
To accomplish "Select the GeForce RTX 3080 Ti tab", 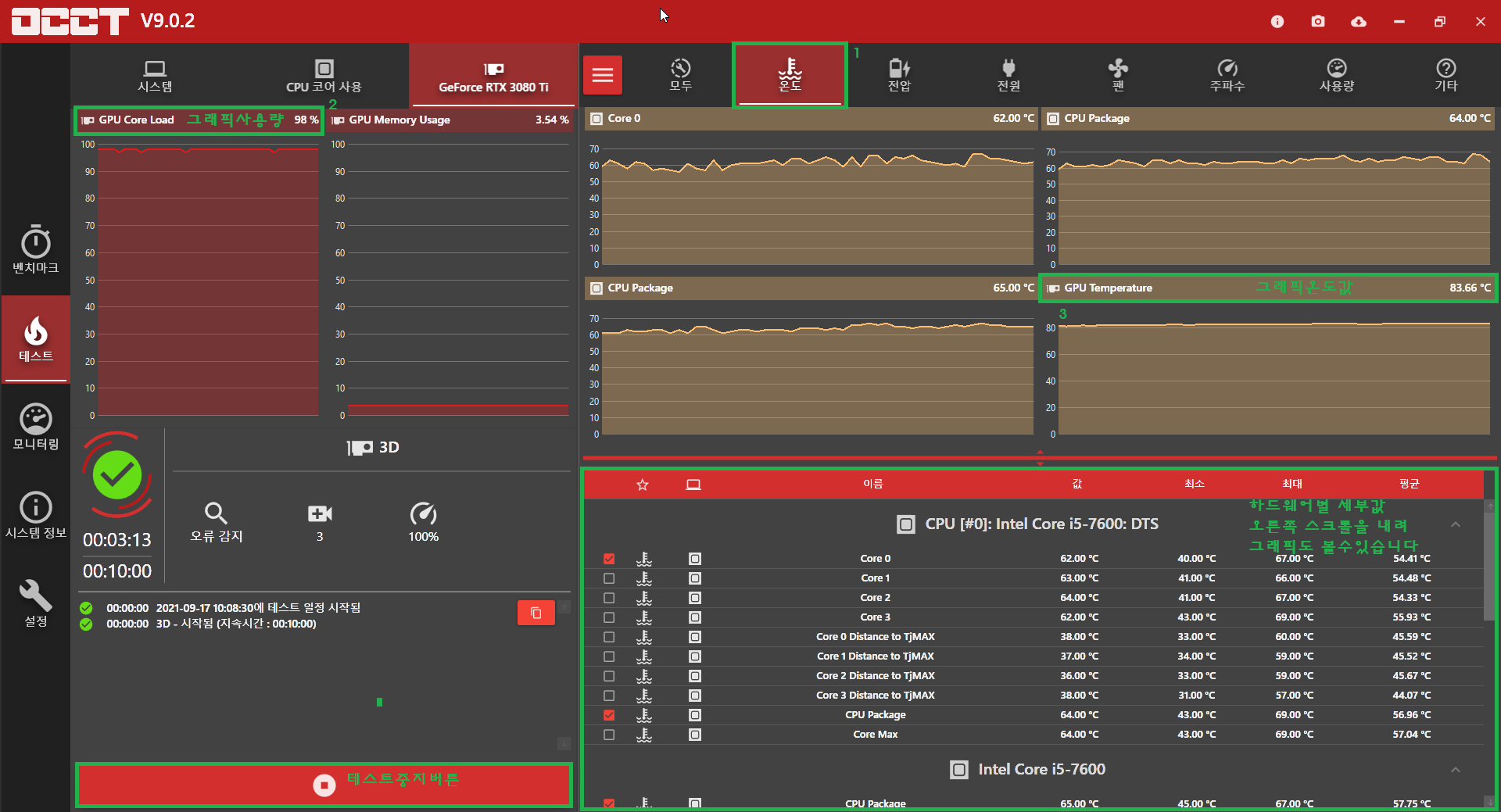I will pyautogui.click(x=493, y=76).
